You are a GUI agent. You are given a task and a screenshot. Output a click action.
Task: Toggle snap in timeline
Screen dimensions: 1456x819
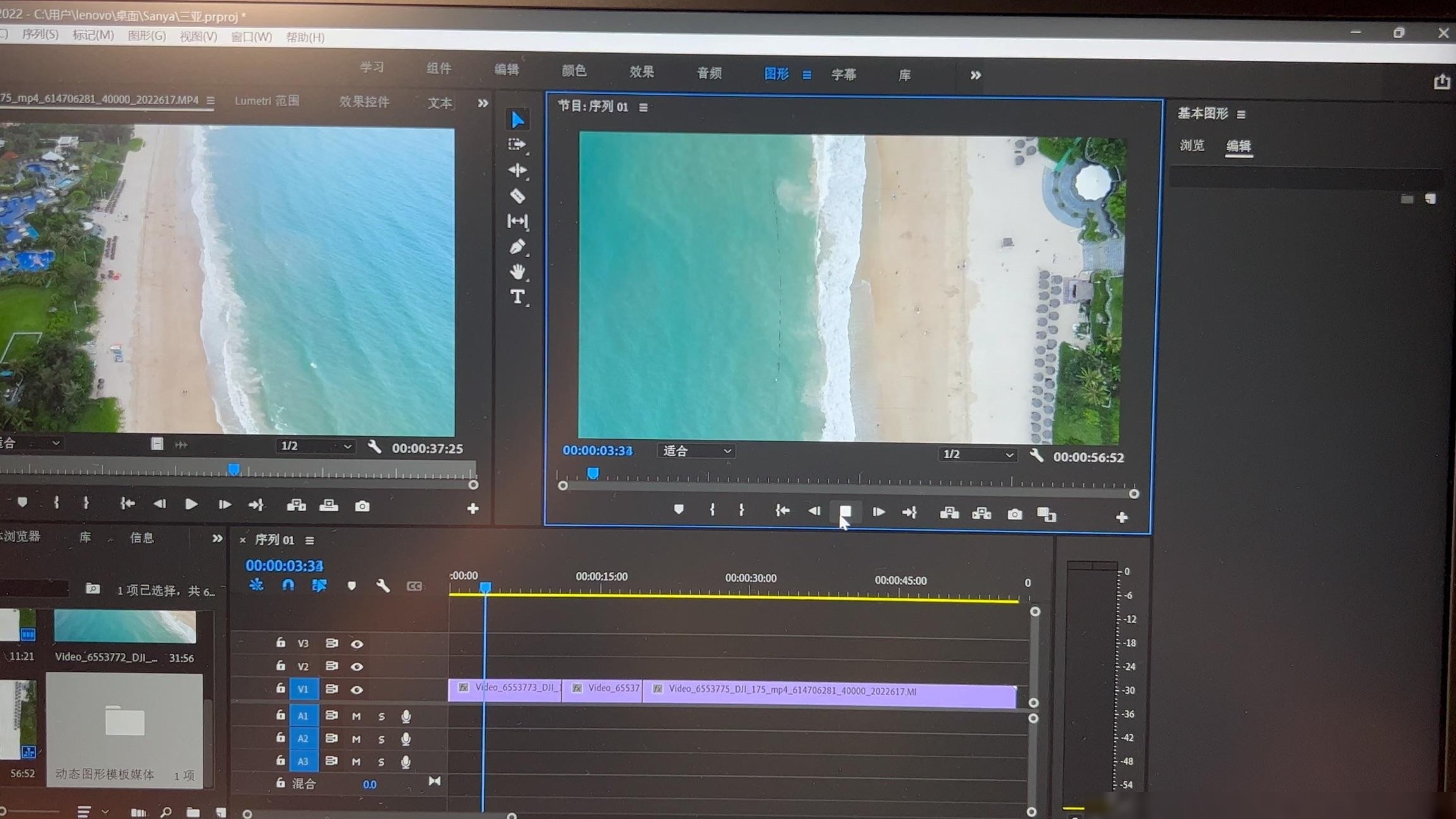288,585
